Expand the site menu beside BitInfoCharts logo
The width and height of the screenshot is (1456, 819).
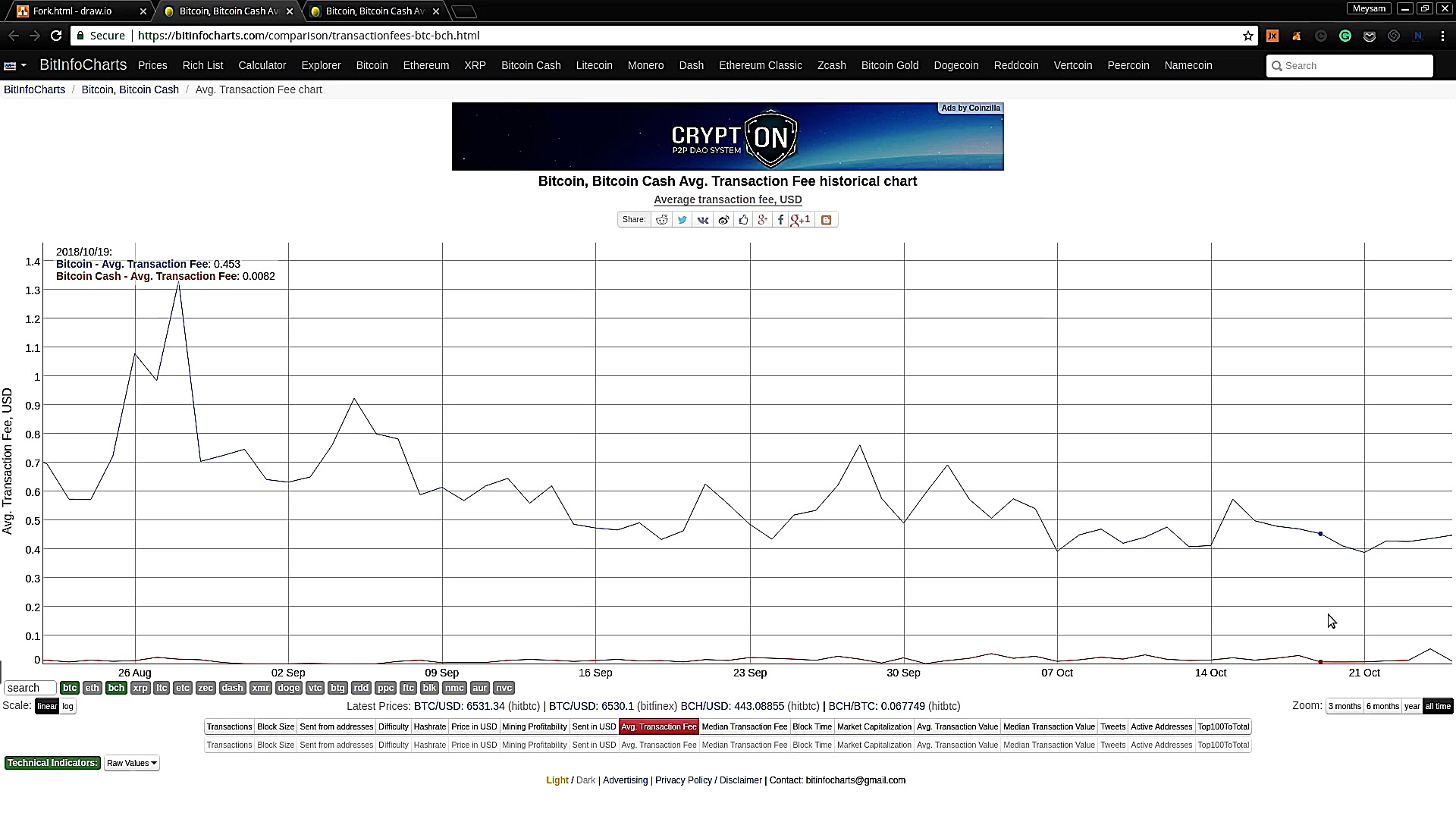pos(15,66)
